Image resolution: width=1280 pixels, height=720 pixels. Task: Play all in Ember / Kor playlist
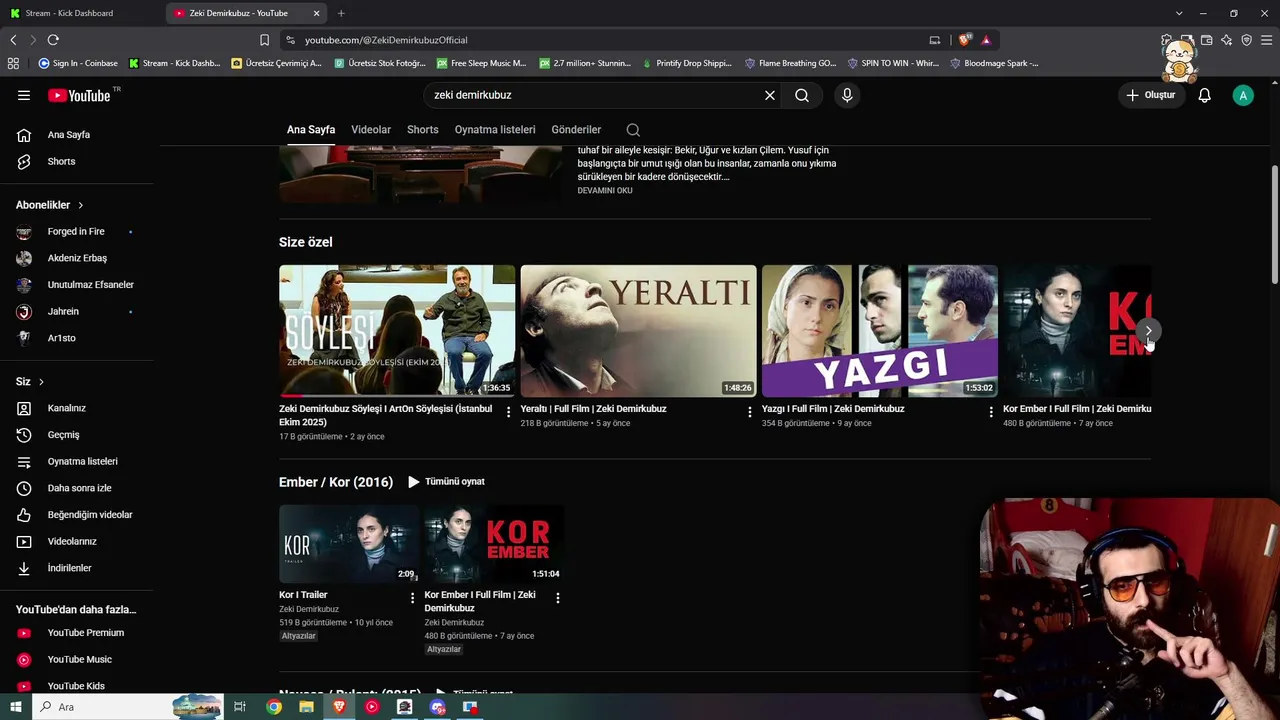pos(446,482)
